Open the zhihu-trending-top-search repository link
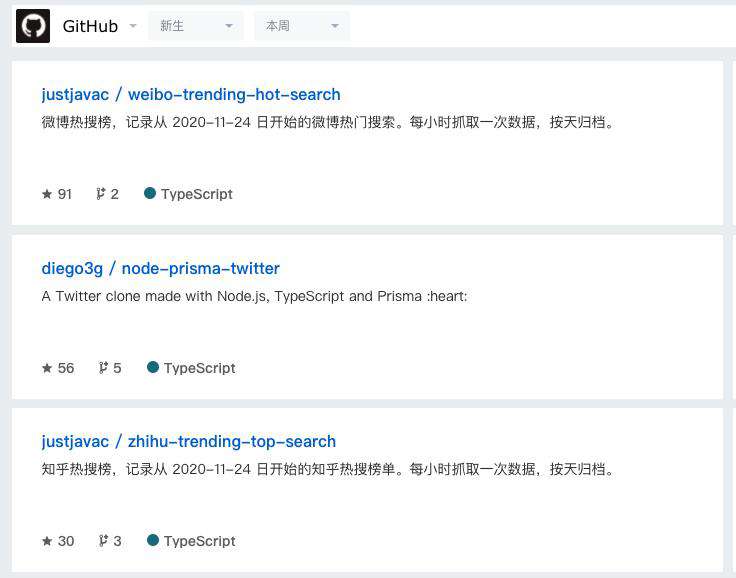Screen dimensions: 736x578 232,442
